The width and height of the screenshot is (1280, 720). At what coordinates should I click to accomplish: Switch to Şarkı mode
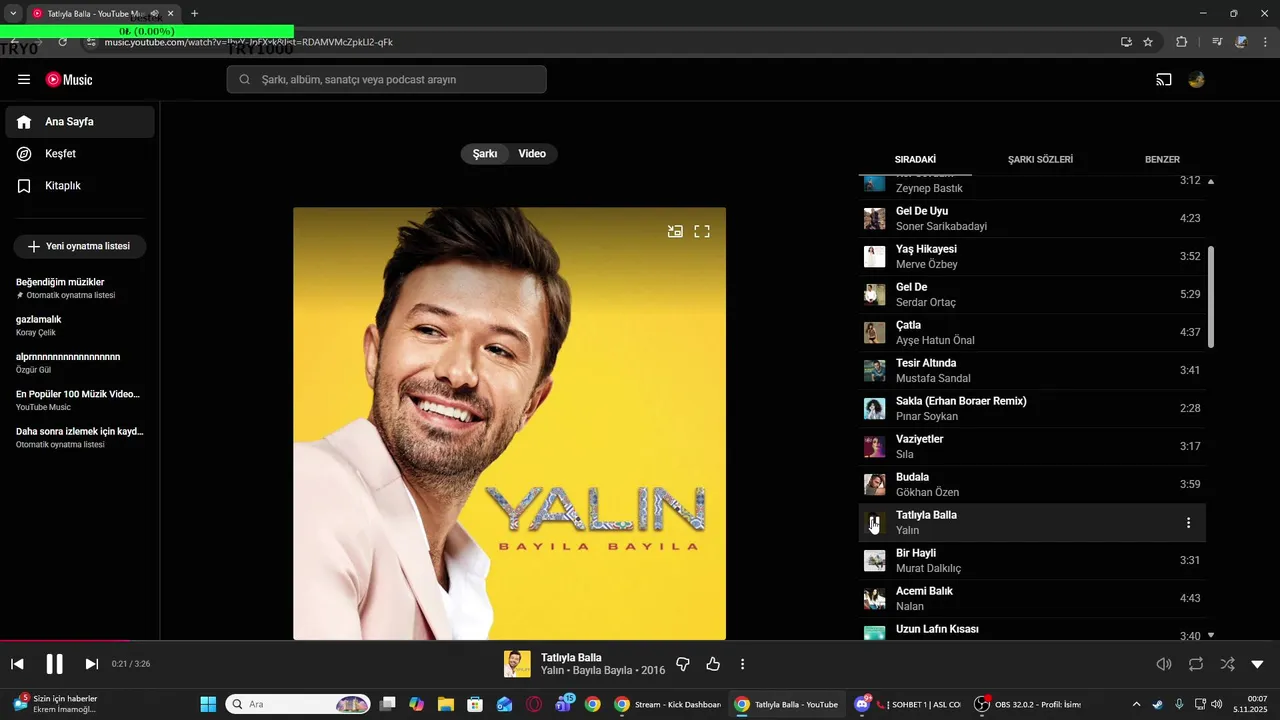coord(485,154)
